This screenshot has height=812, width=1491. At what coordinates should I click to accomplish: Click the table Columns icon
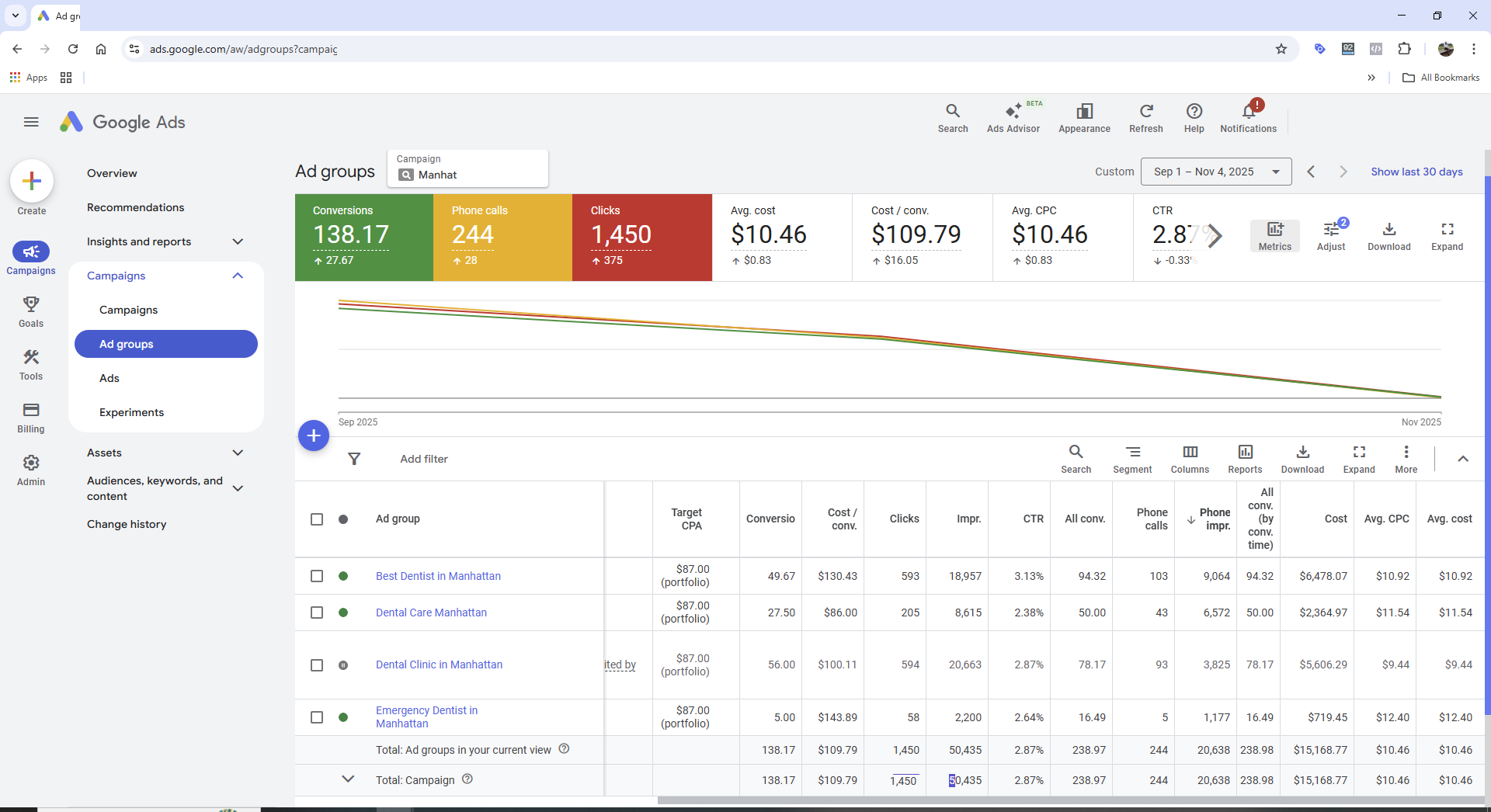click(1190, 459)
